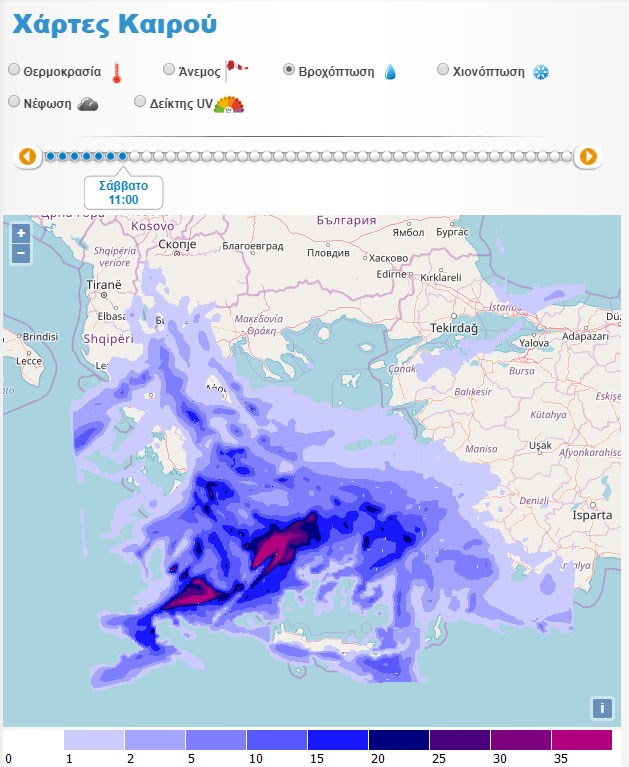Click the 35 mm magenta legend swatch
The image size is (629, 767).
point(582,740)
